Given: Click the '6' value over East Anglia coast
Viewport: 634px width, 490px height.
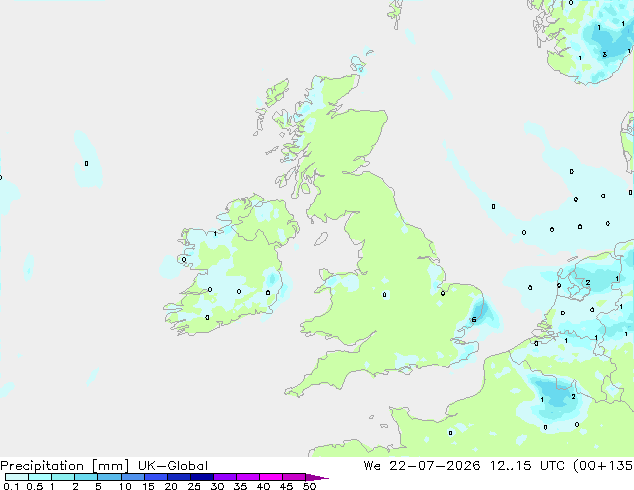Looking at the screenshot, I should (x=474, y=320).
